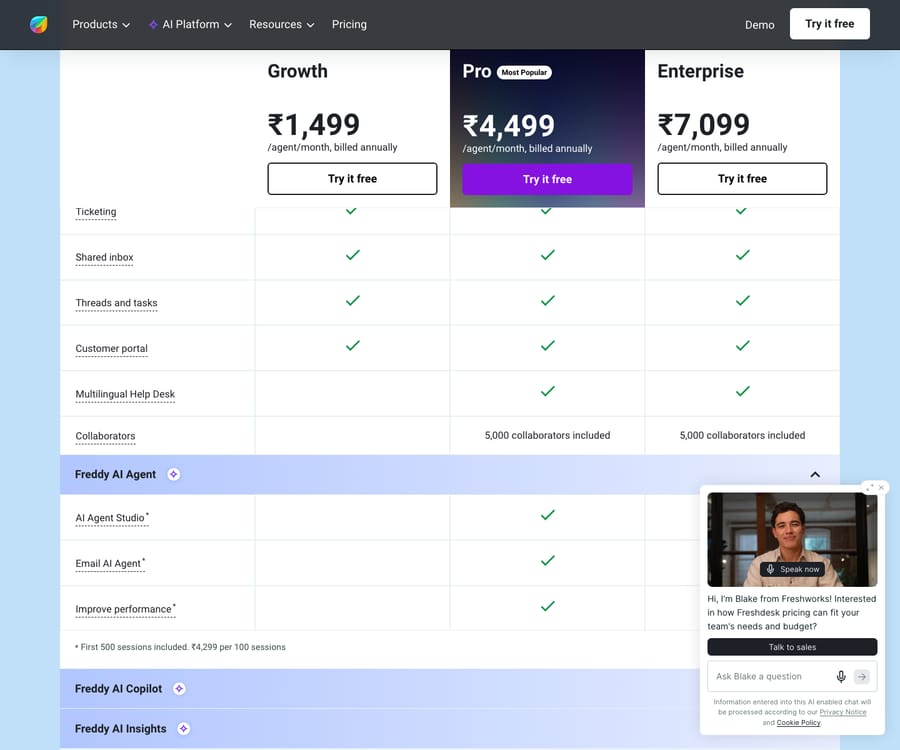900x750 pixels.
Task: Close the Blake chat widget
Action: [x=881, y=487]
